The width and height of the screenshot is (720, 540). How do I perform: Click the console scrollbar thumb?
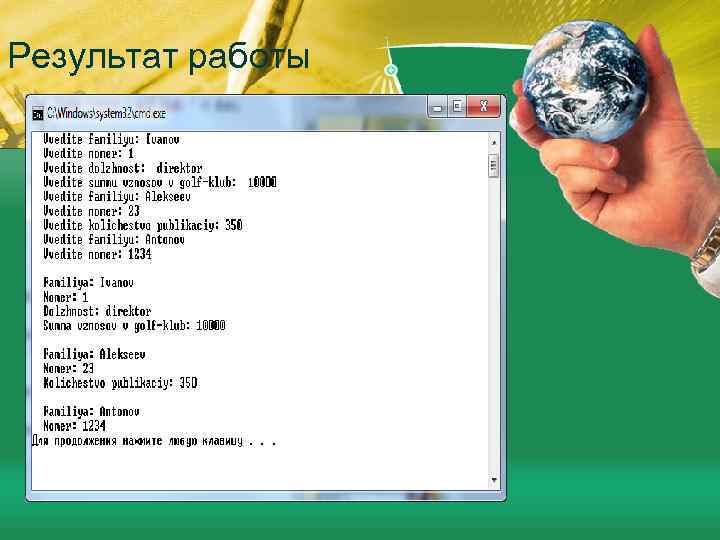[x=494, y=165]
